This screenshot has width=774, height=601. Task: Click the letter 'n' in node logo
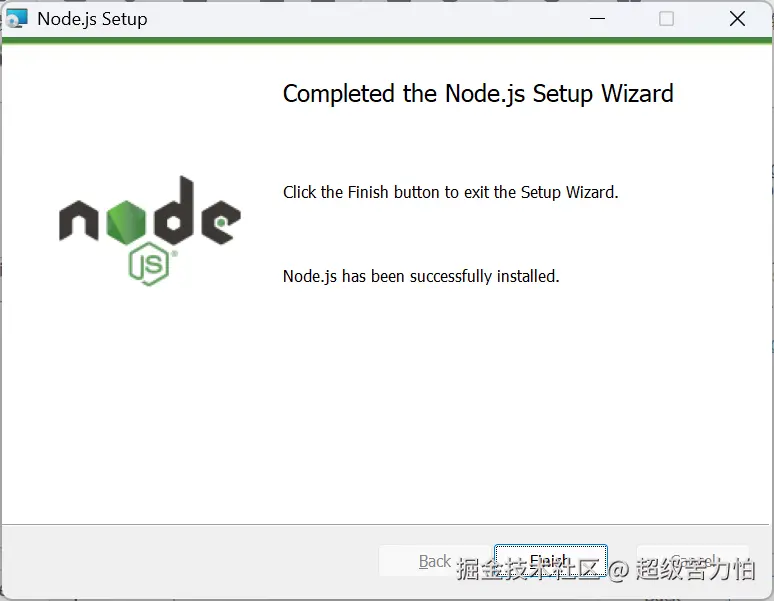79,220
